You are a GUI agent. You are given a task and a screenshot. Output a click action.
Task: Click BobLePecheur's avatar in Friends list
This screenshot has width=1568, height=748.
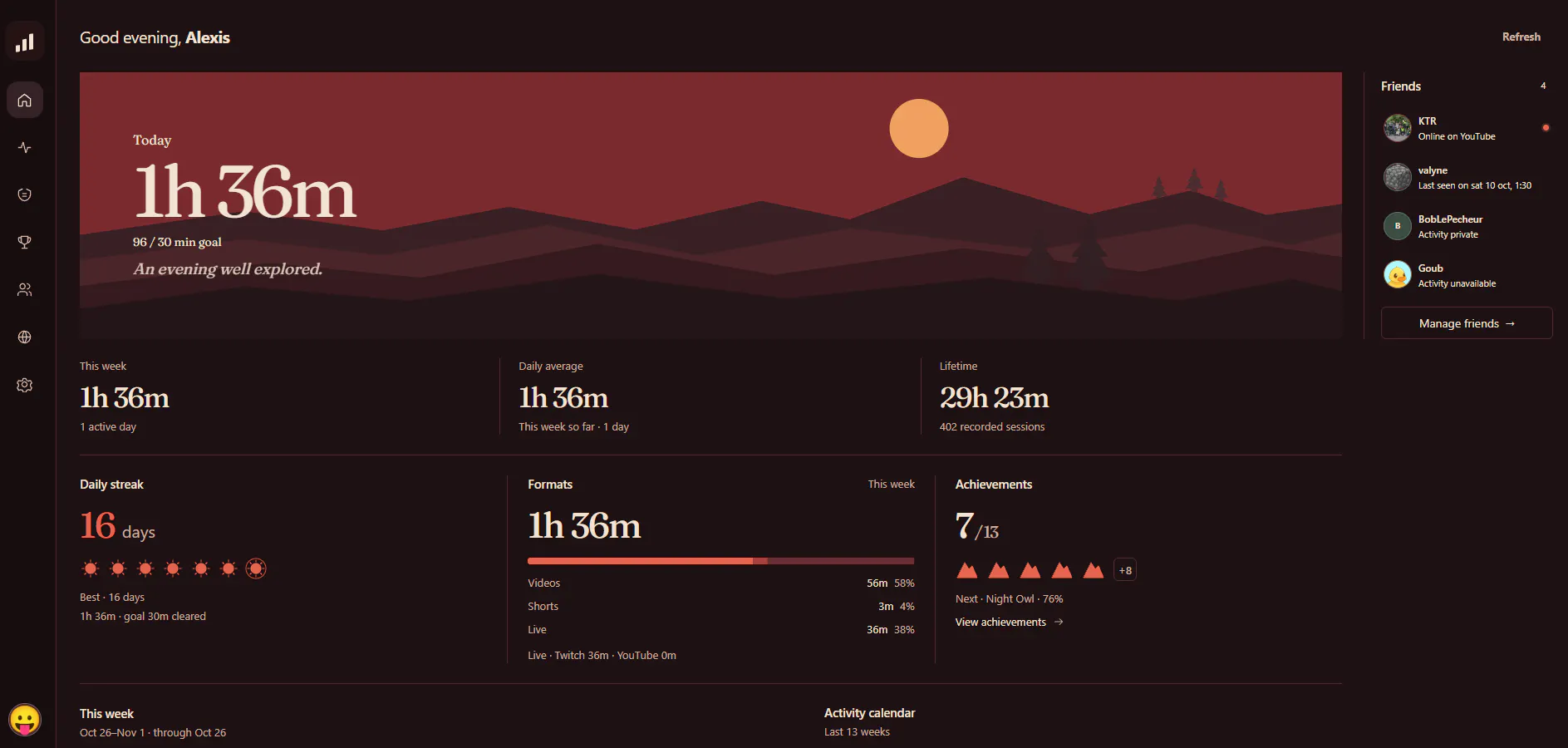(x=1398, y=226)
